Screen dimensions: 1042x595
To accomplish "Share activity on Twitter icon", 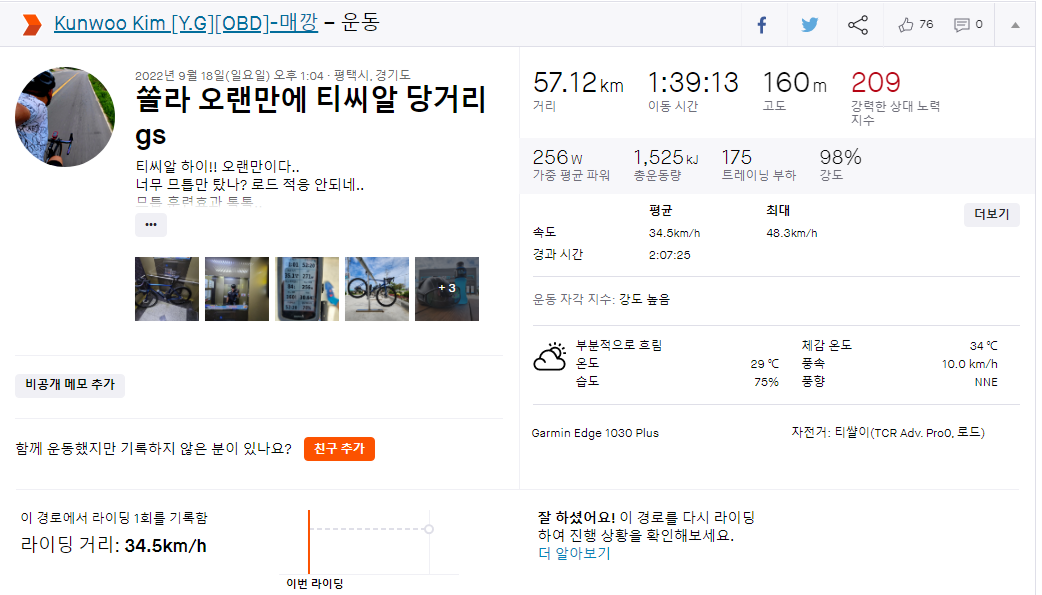I will pos(809,25).
